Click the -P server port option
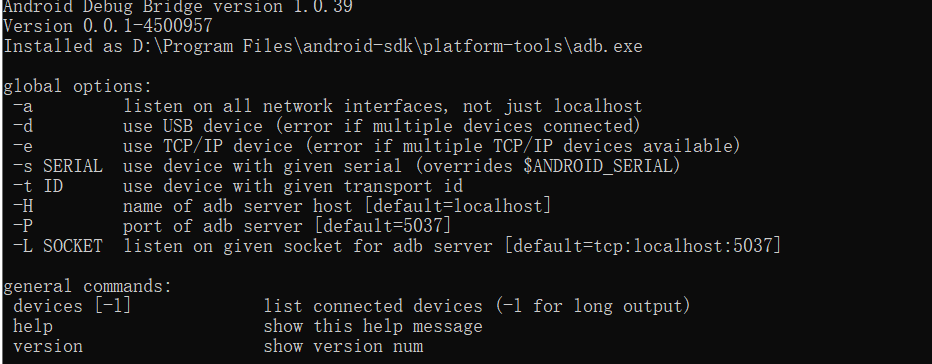 tap(23, 227)
